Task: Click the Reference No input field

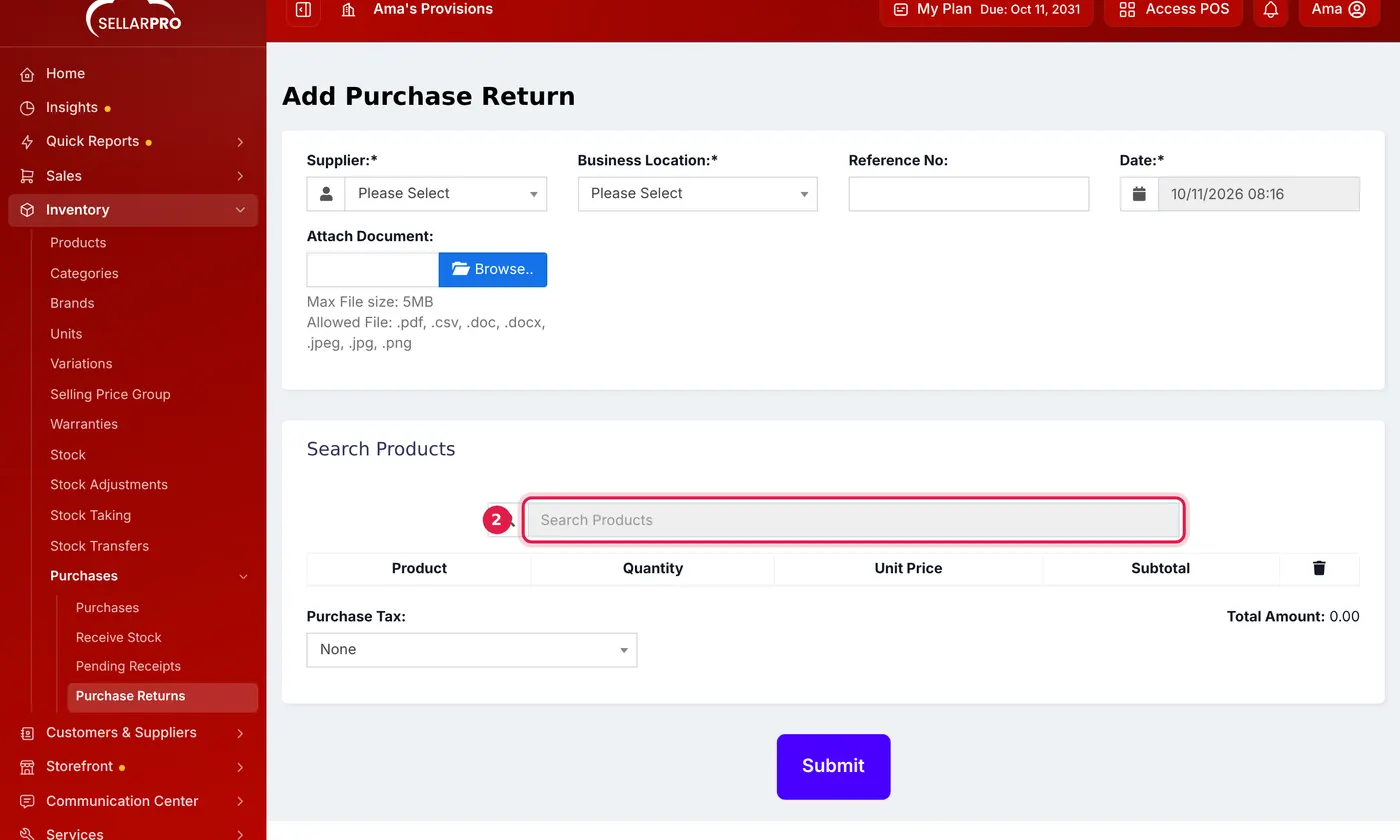Action: point(968,194)
